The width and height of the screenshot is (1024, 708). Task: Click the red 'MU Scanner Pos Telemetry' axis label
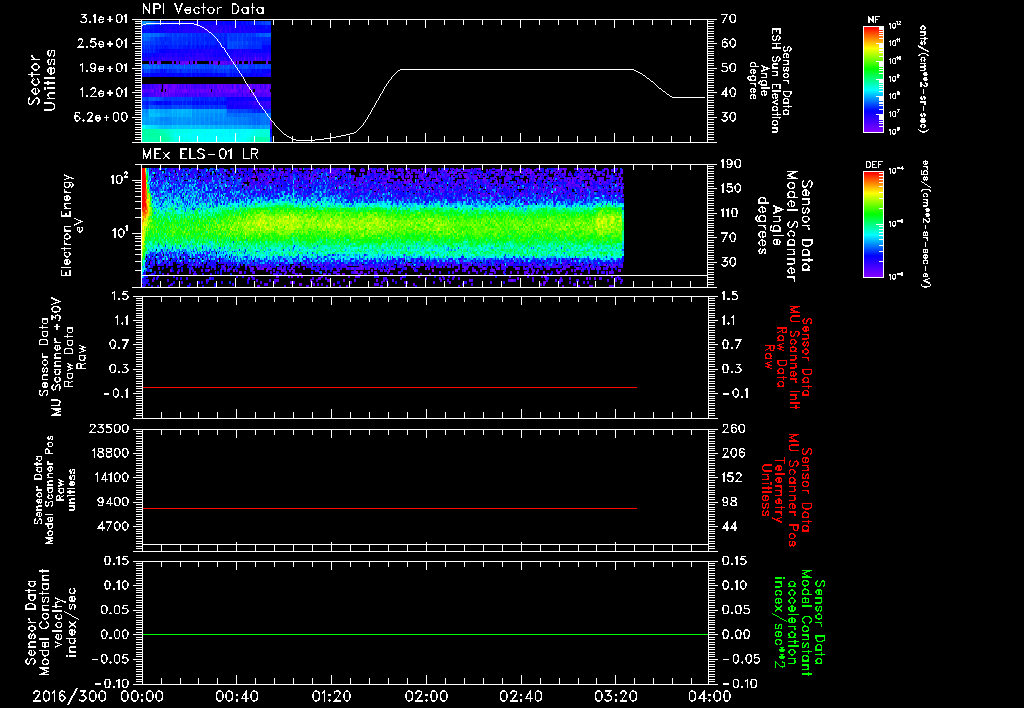[786, 490]
